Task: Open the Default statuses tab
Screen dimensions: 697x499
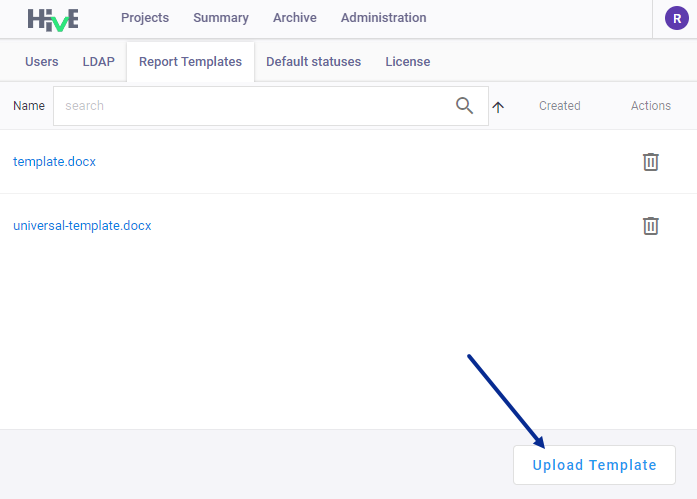Action: tap(313, 62)
